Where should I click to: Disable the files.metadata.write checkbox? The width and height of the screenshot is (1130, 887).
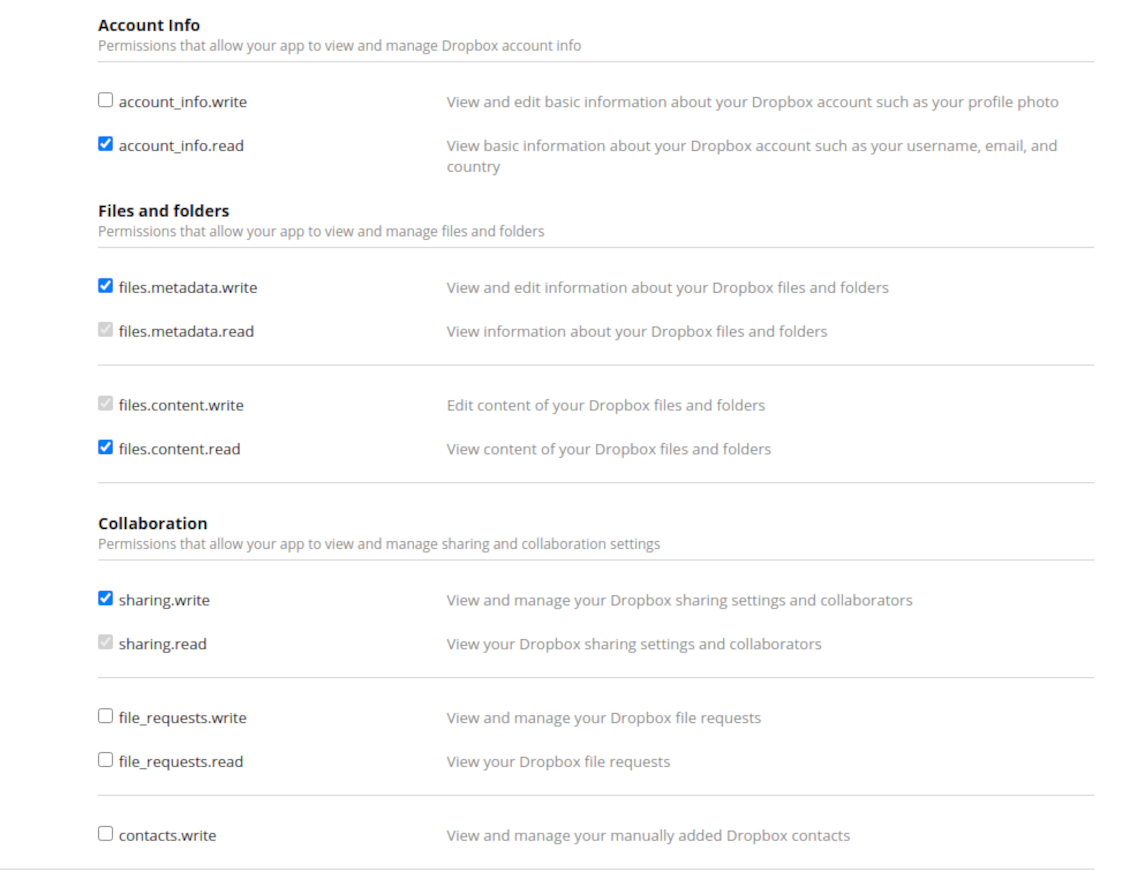(x=106, y=286)
